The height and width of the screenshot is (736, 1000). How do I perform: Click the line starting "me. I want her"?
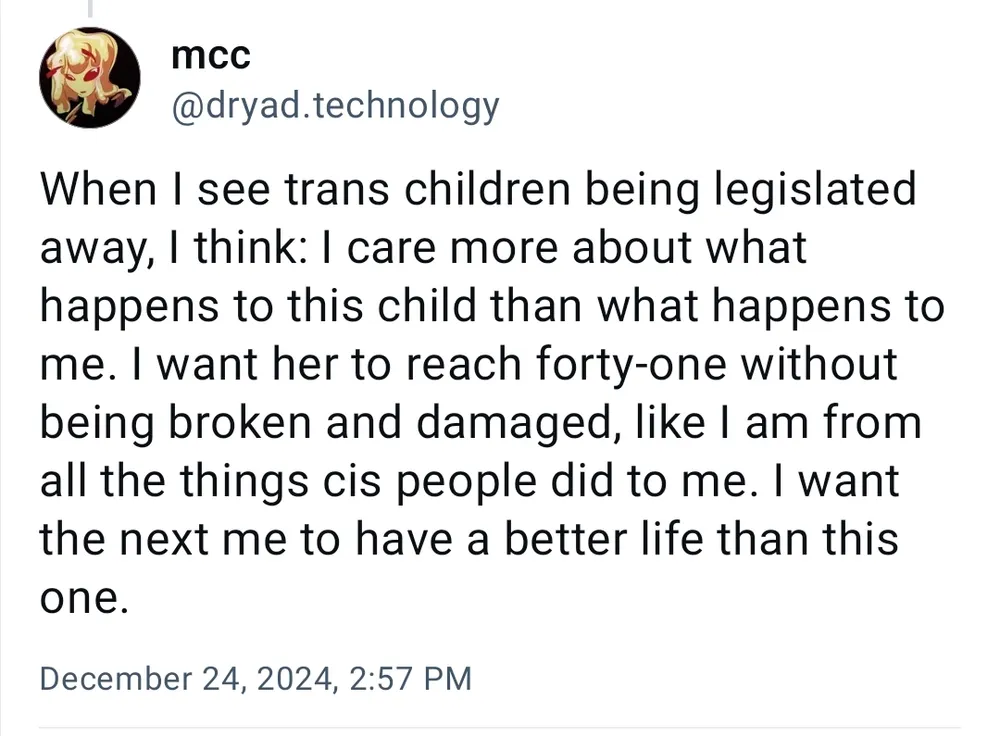point(468,365)
